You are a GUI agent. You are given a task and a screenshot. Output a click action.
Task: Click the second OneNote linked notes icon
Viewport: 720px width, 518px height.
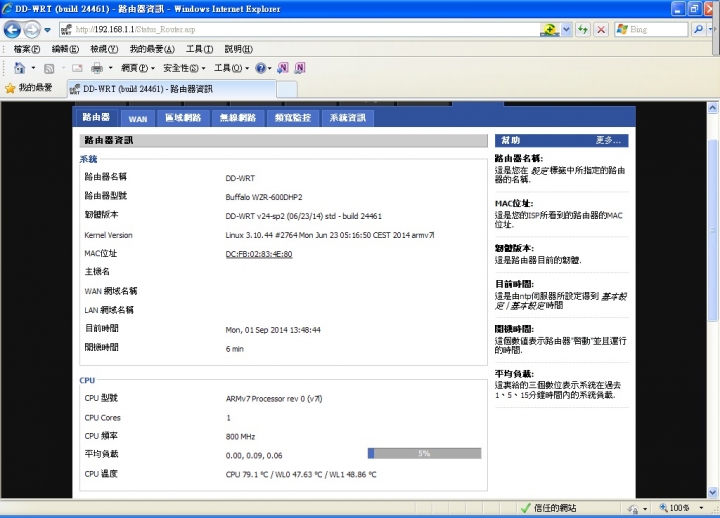pyautogui.click(x=299, y=68)
